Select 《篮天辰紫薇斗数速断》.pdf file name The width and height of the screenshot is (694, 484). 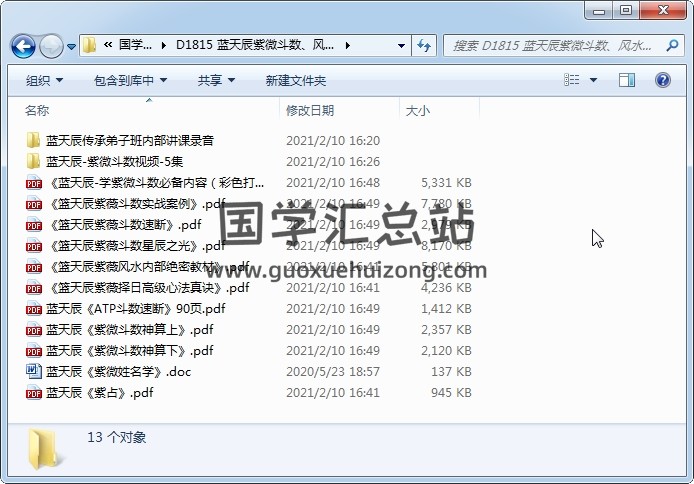pos(124,225)
